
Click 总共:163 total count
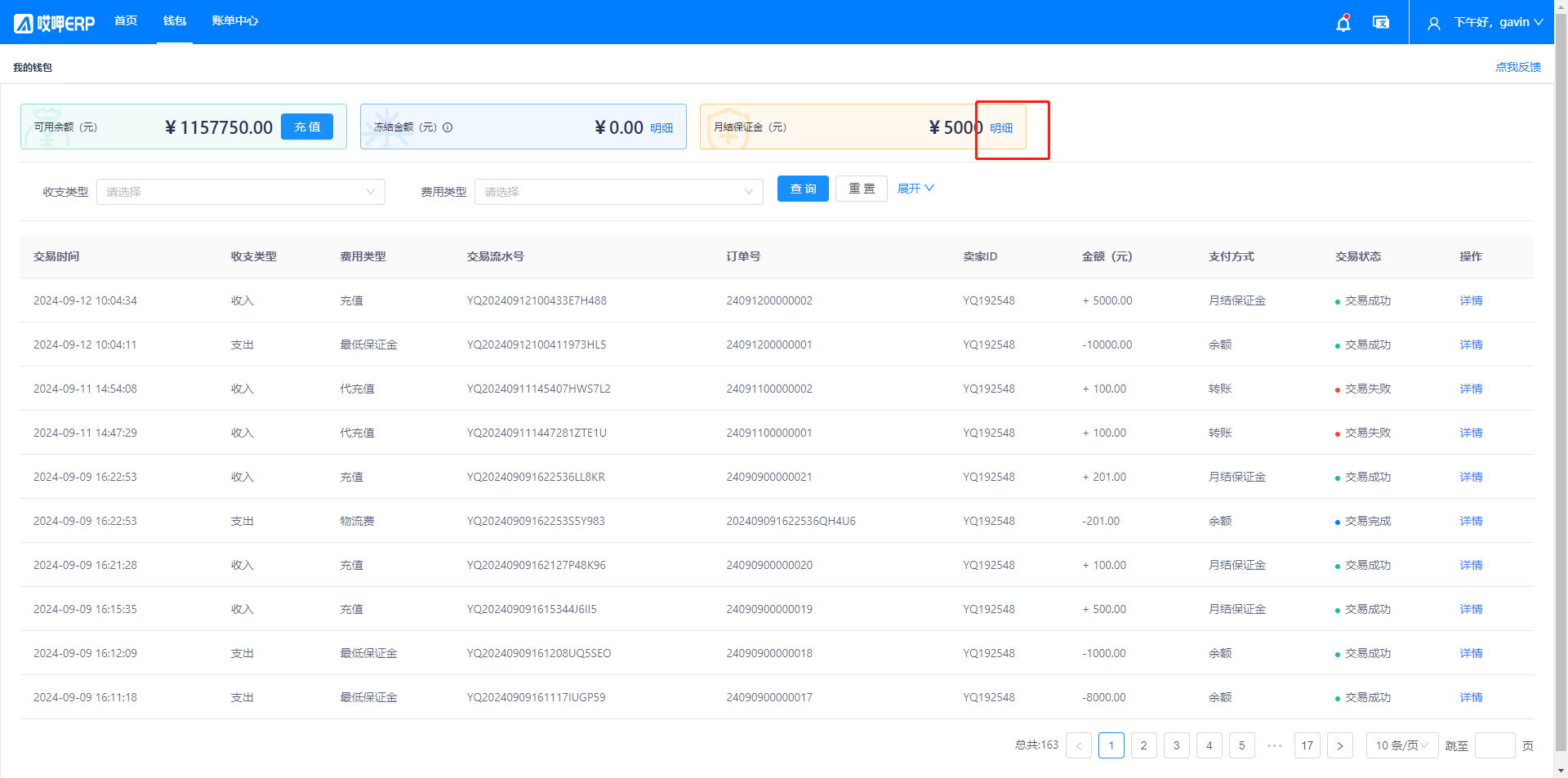[1036, 745]
